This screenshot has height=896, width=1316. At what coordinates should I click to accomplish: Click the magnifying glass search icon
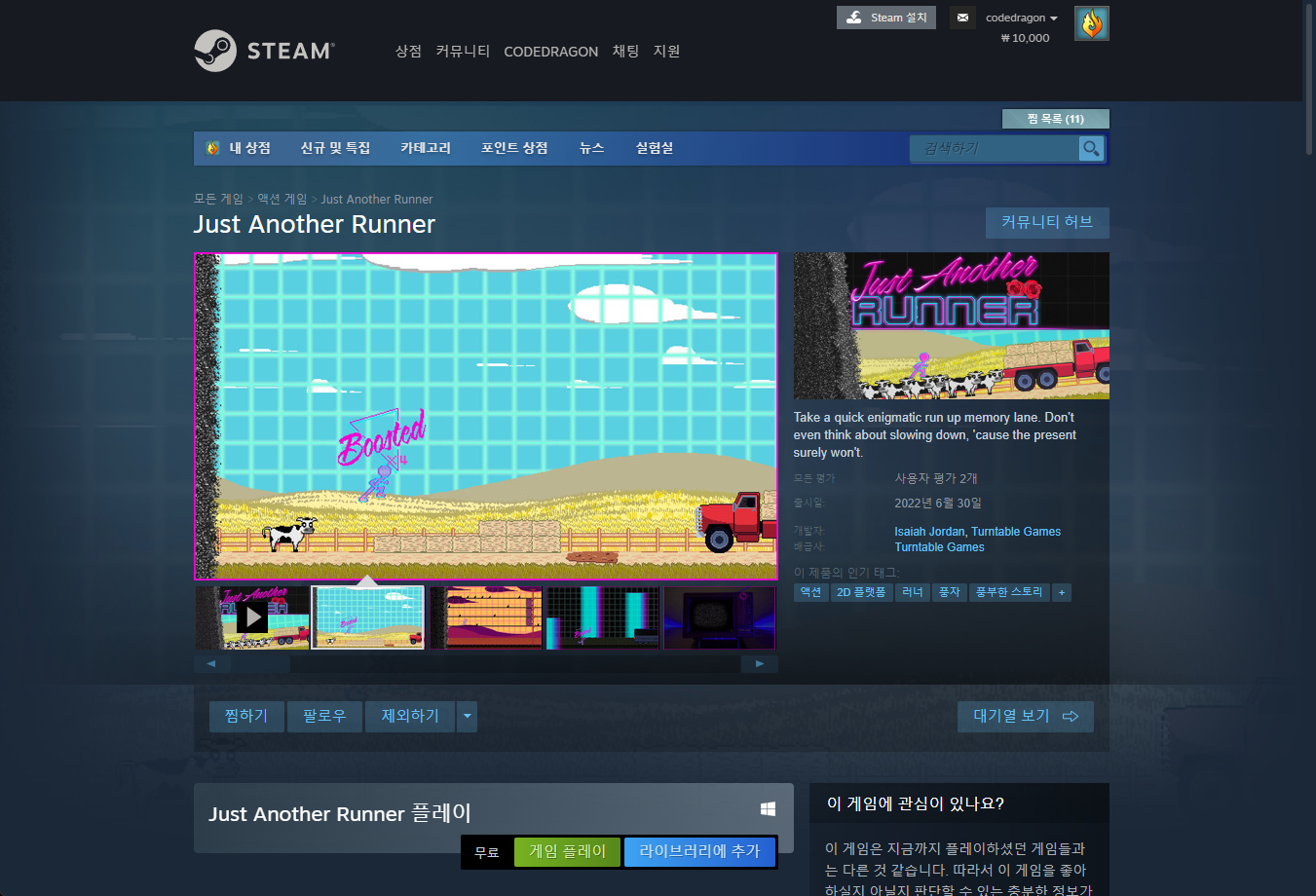[x=1091, y=148]
